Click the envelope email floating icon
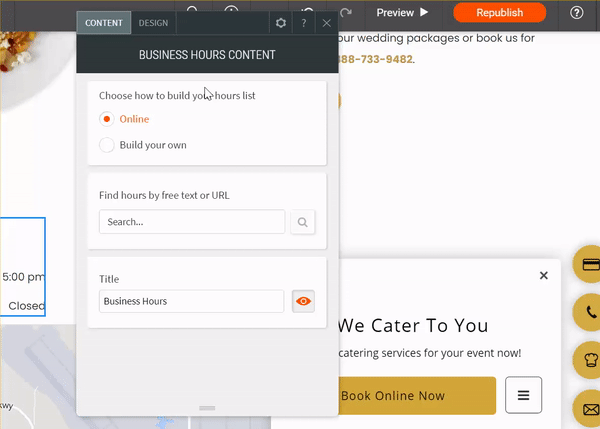This screenshot has height=429, width=600. 590,407
